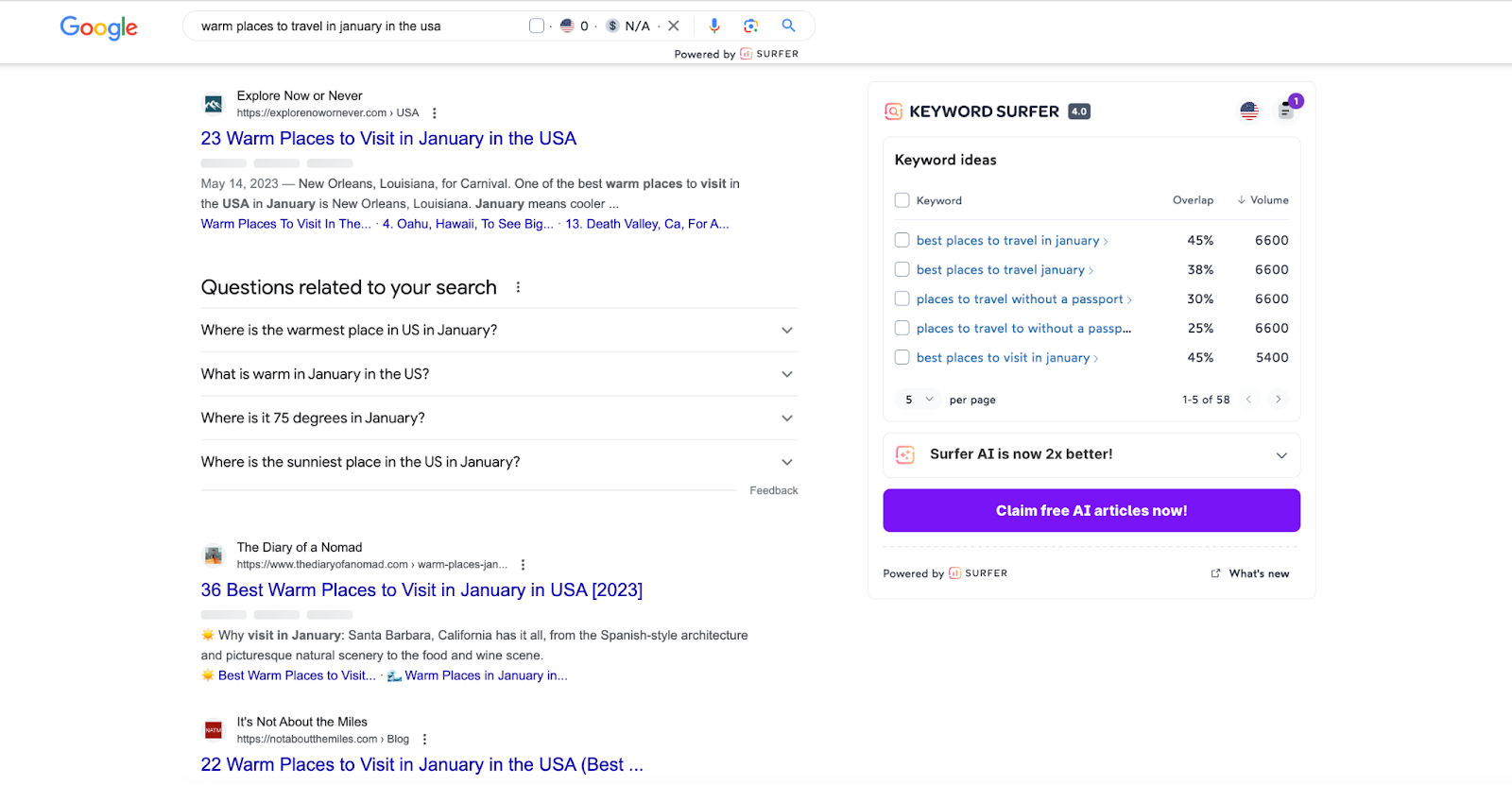
Task: Click the Keyword Surfer logo icon
Action: [893, 111]
